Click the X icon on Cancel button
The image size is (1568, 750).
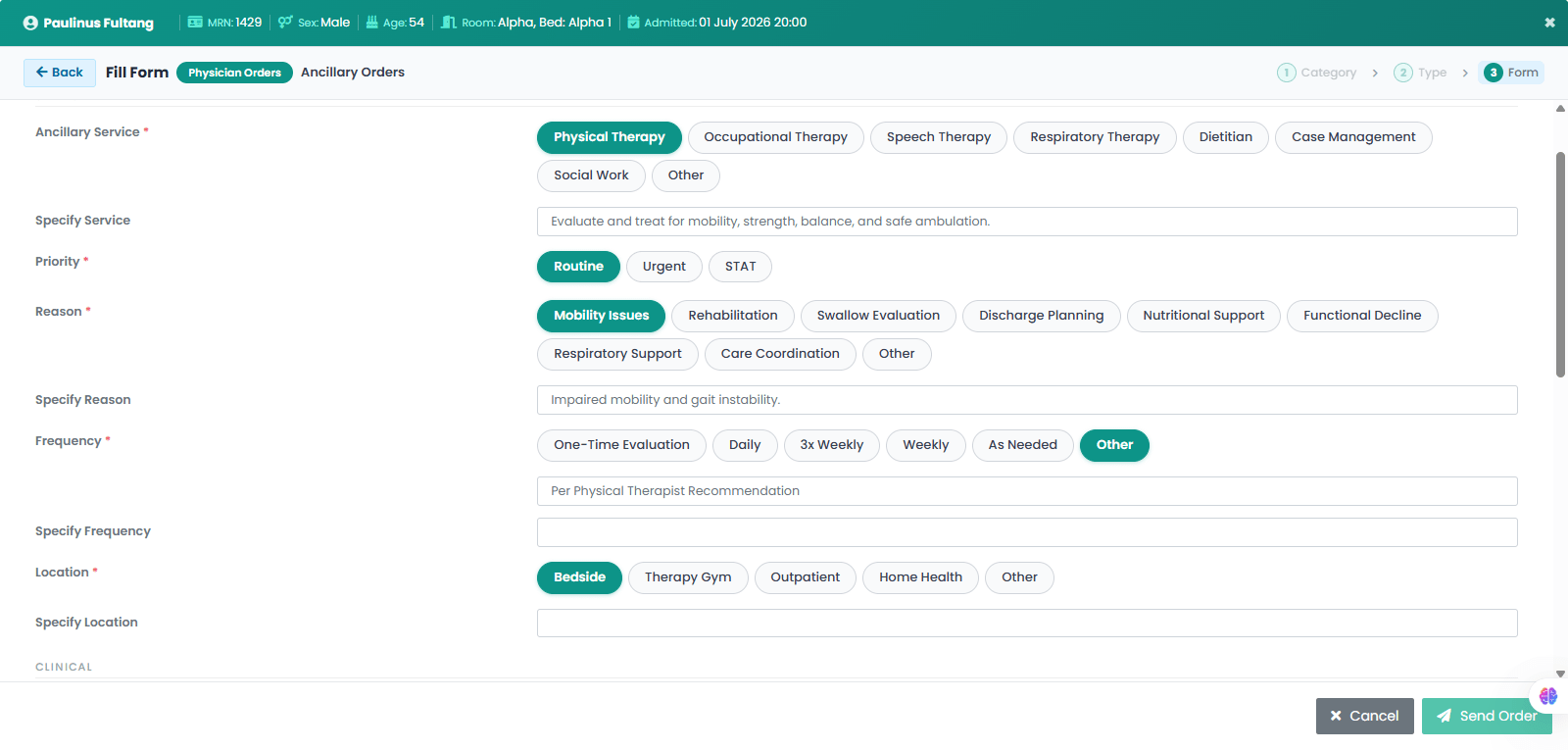click(x=1336, y=716)
